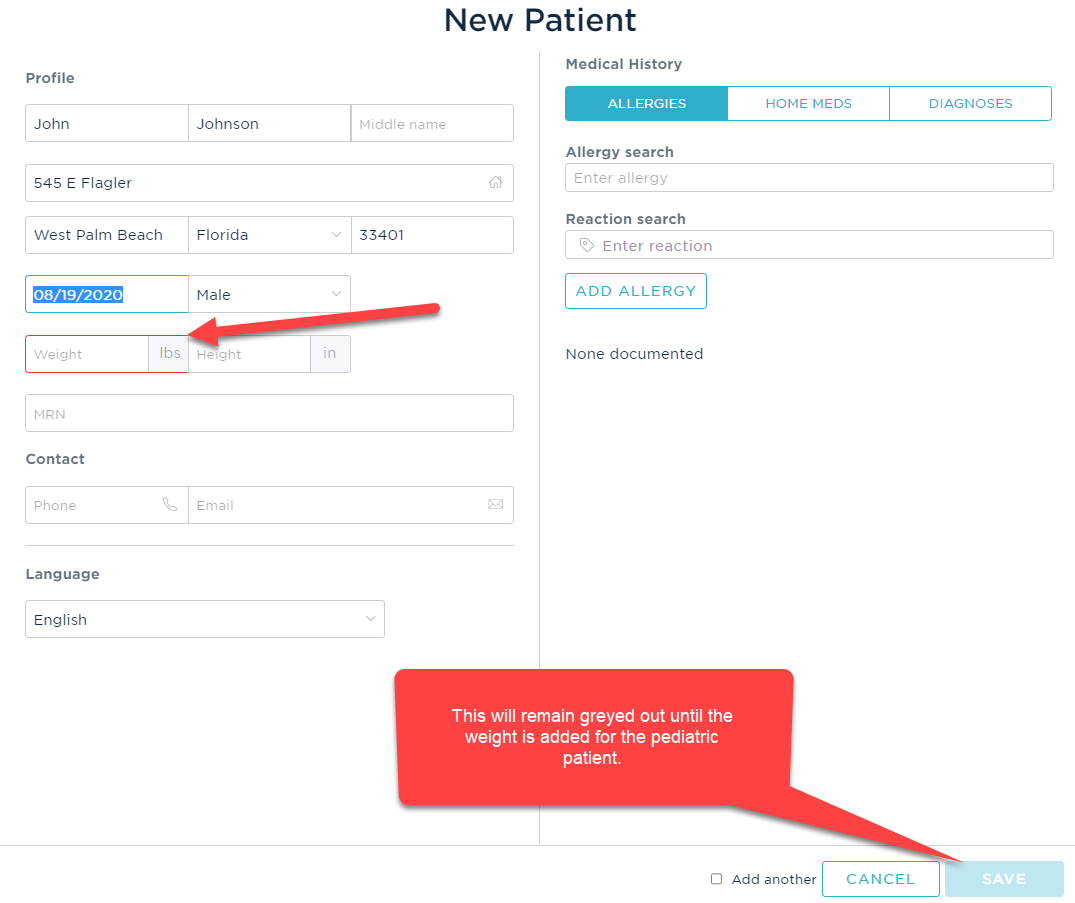Switch to the HOME MEDS tab
The width and height of the screenshot is (1075, 903).
point(808,103)
